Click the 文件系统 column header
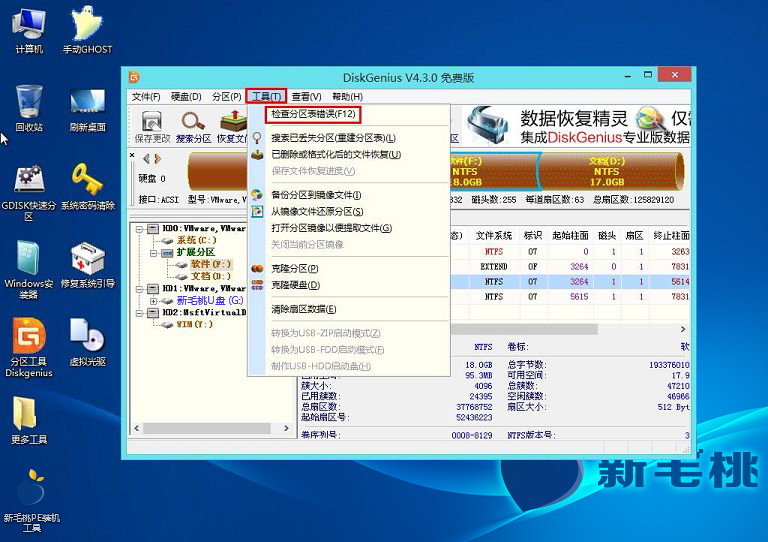 click(493, 236)
